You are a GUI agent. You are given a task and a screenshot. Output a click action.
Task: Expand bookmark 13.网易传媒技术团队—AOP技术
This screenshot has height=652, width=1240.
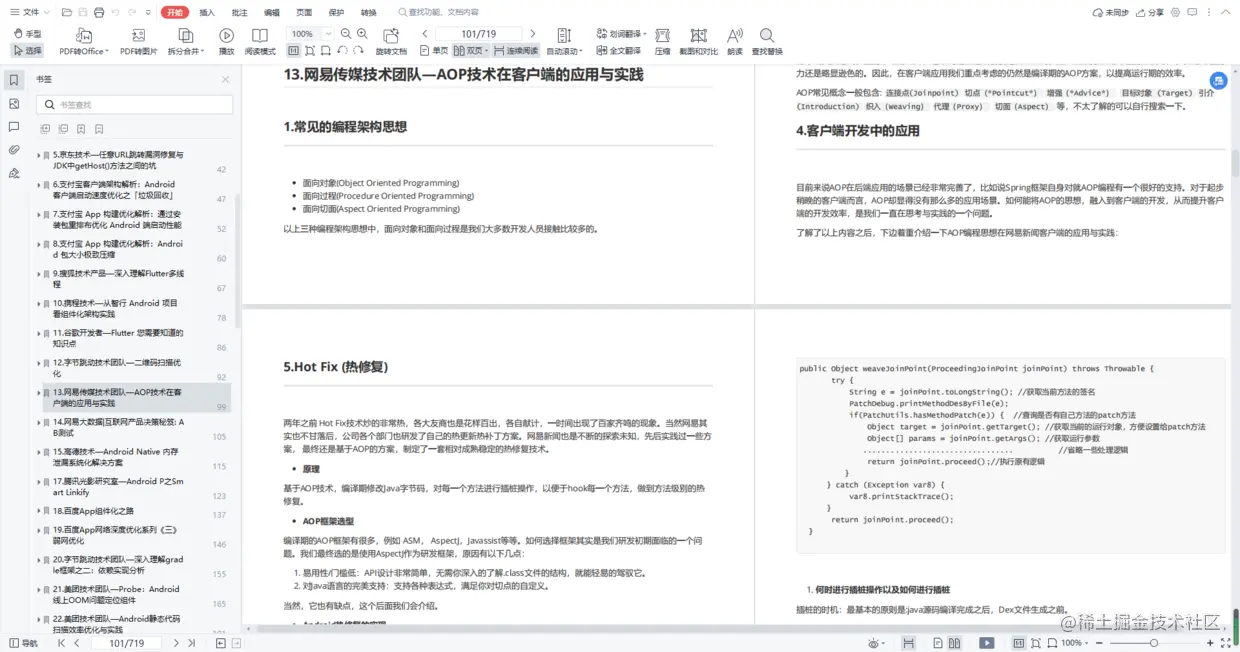pos(39,393)
